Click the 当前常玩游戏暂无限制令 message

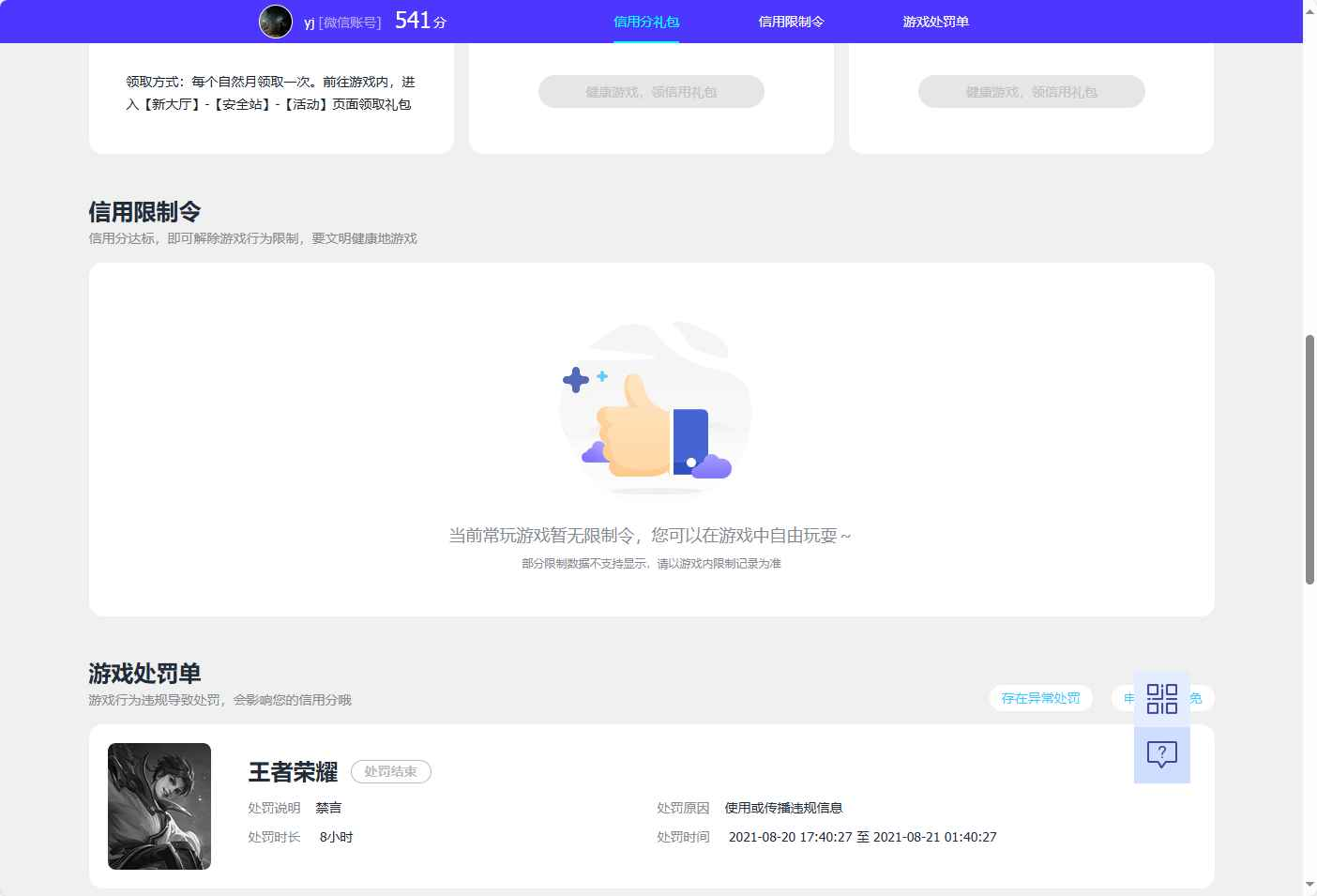[650, 536]
